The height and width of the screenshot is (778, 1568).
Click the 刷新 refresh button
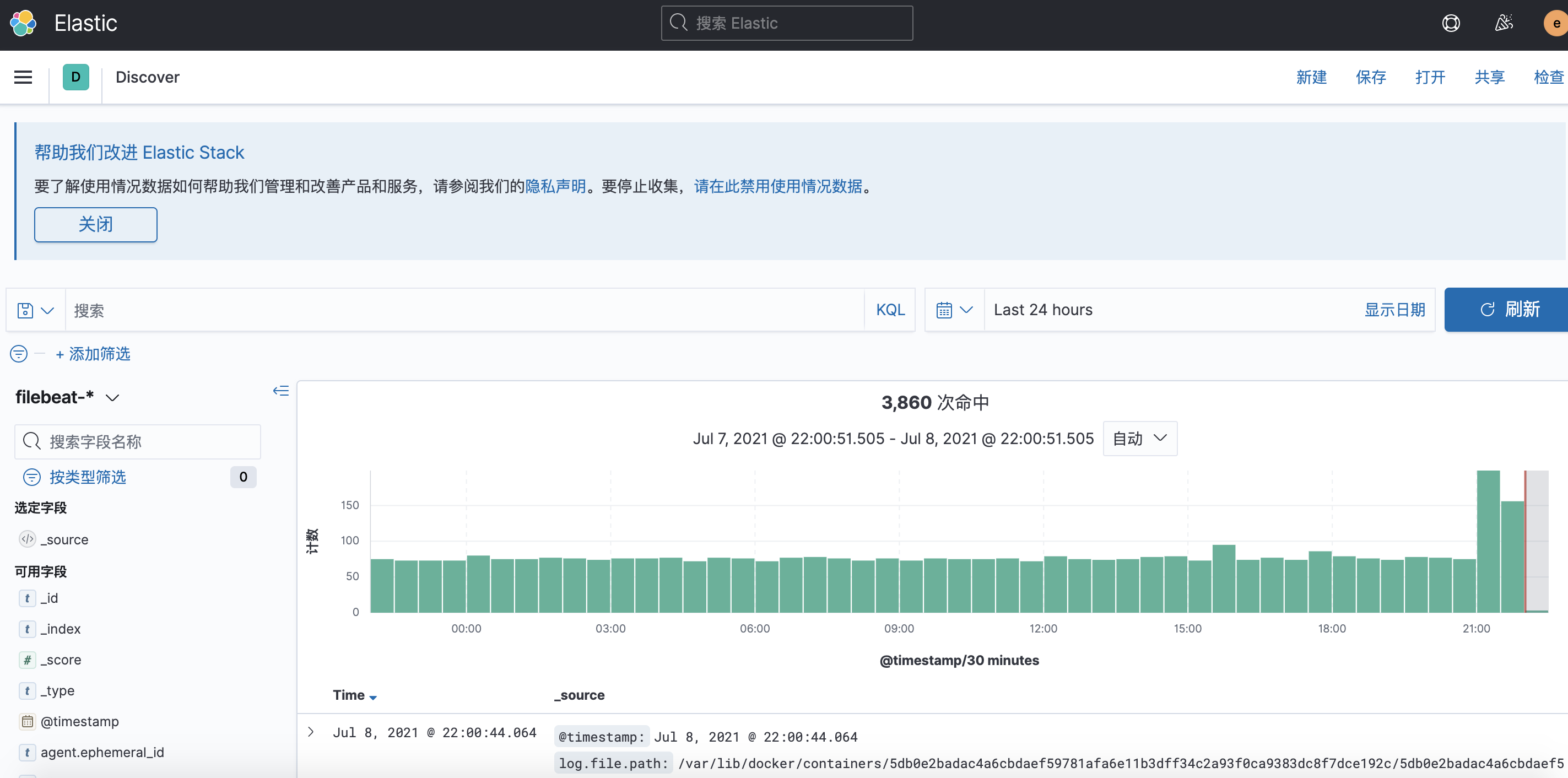click(x=1506, y=310)
